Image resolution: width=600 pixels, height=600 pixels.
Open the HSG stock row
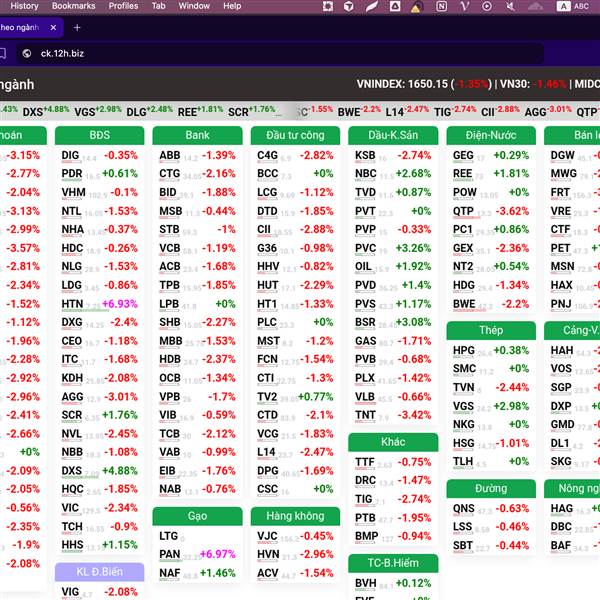click(491, 443)
